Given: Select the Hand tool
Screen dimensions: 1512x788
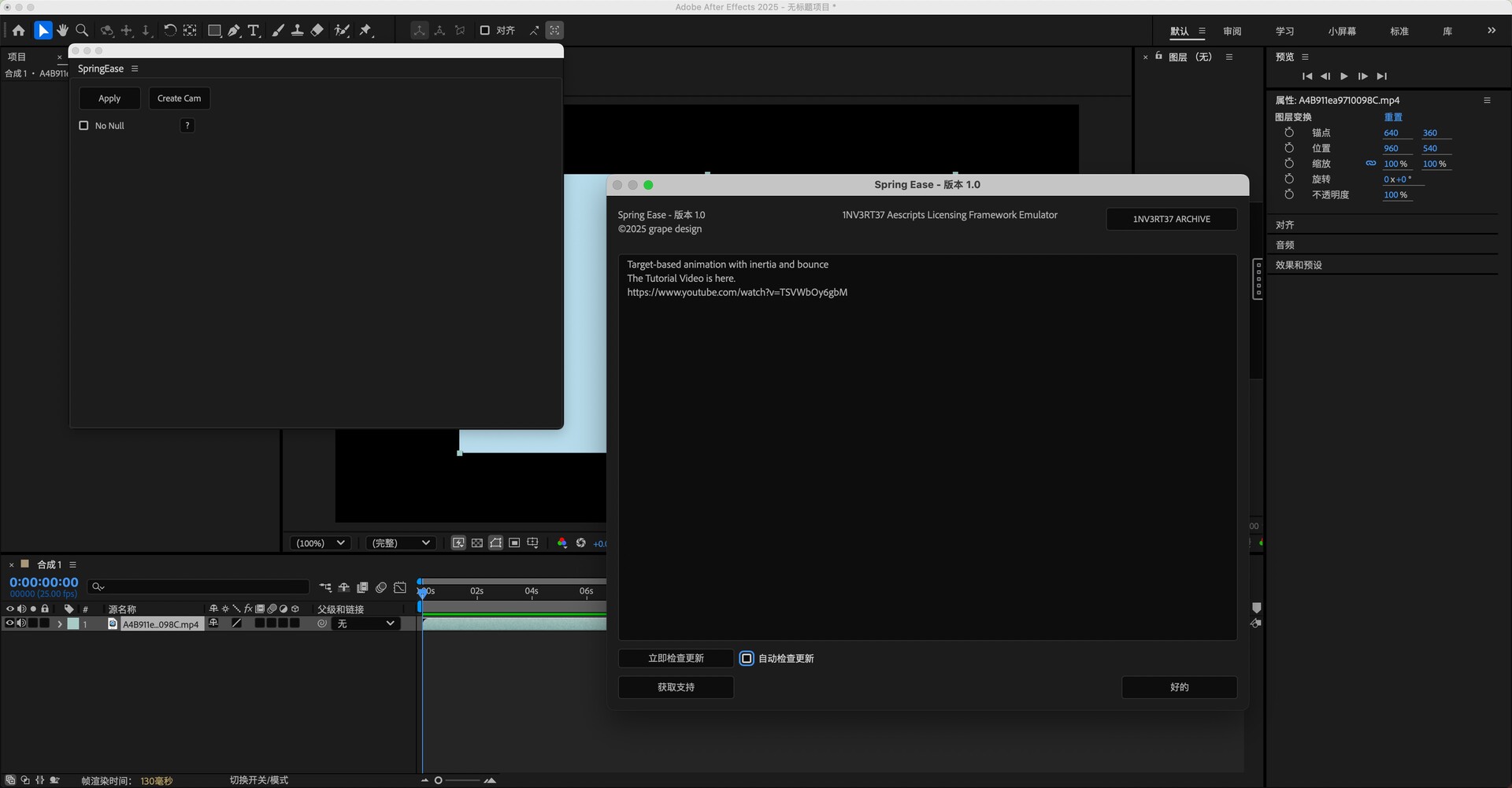Looking at the screenshot, I should [x=62, y=31].
